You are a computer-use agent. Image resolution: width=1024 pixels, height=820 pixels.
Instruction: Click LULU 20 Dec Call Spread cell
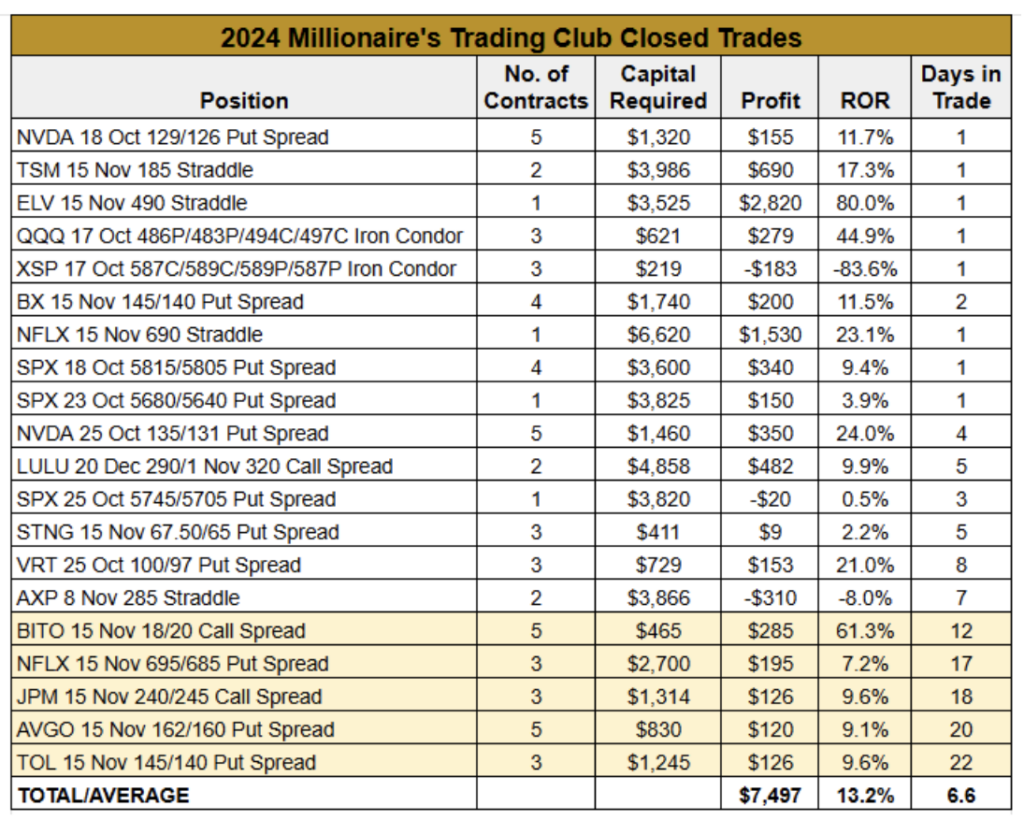pyautogui.click(x=244, y=465)
